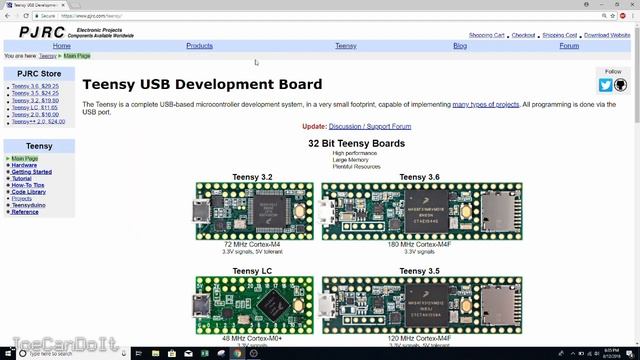Viewport: 640px width, 360px height.
Task: Open the Action Center notification icon
Action: point(630,353)
